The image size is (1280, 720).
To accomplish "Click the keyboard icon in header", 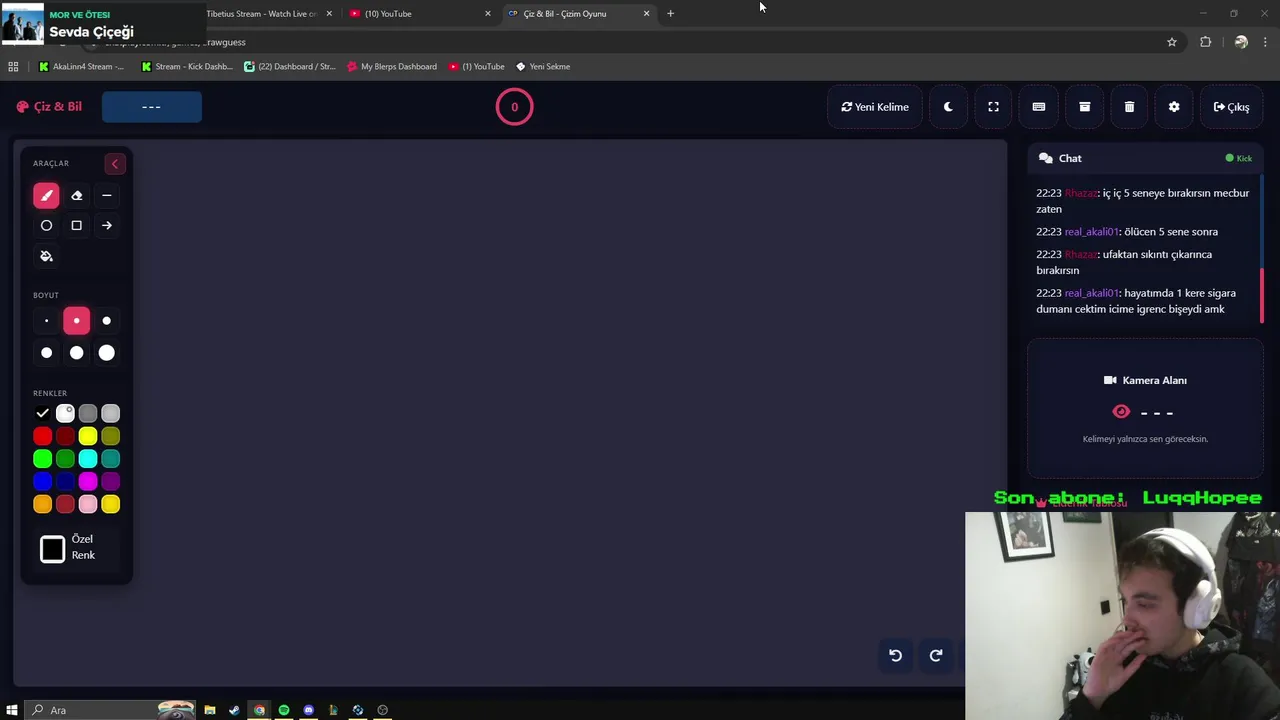I will (x=1039, y=107).
